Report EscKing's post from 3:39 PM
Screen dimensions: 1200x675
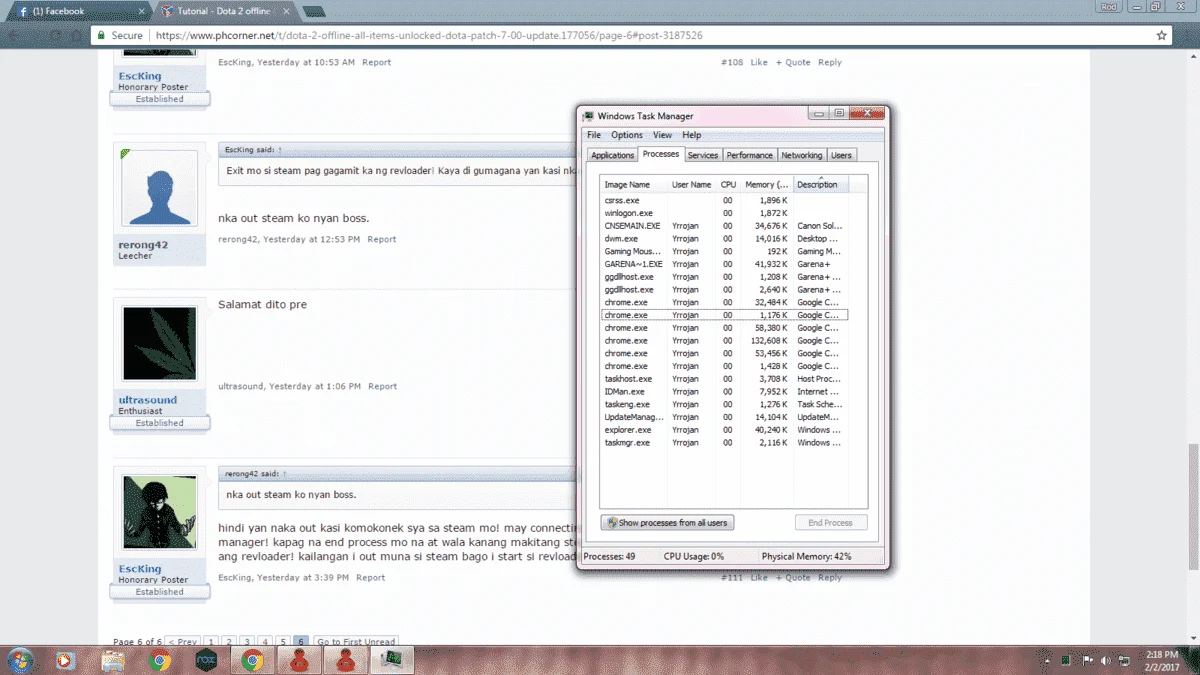[x=371, y=578]
